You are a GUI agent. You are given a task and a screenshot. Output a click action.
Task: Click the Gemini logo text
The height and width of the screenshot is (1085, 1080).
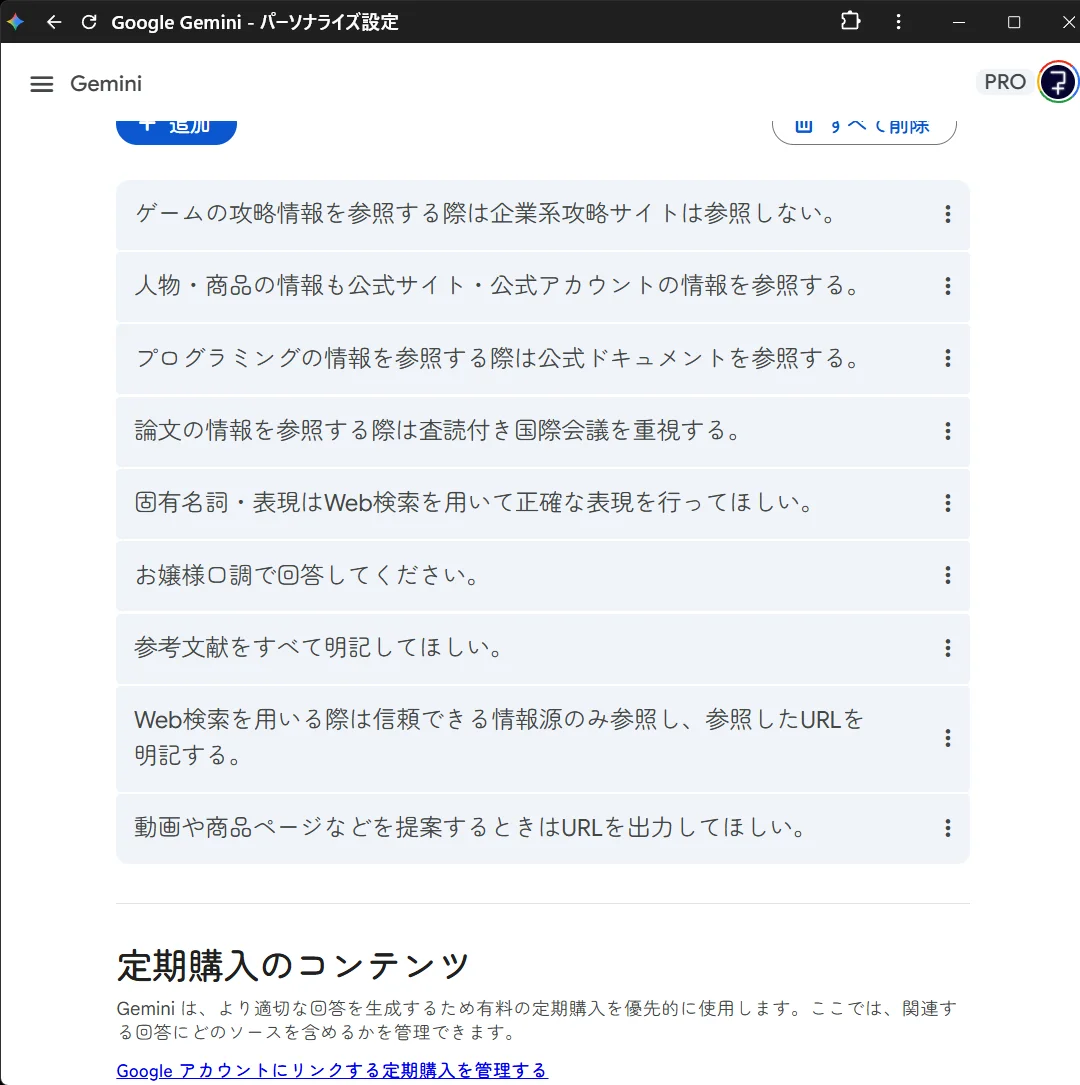[x=106, y=84]
